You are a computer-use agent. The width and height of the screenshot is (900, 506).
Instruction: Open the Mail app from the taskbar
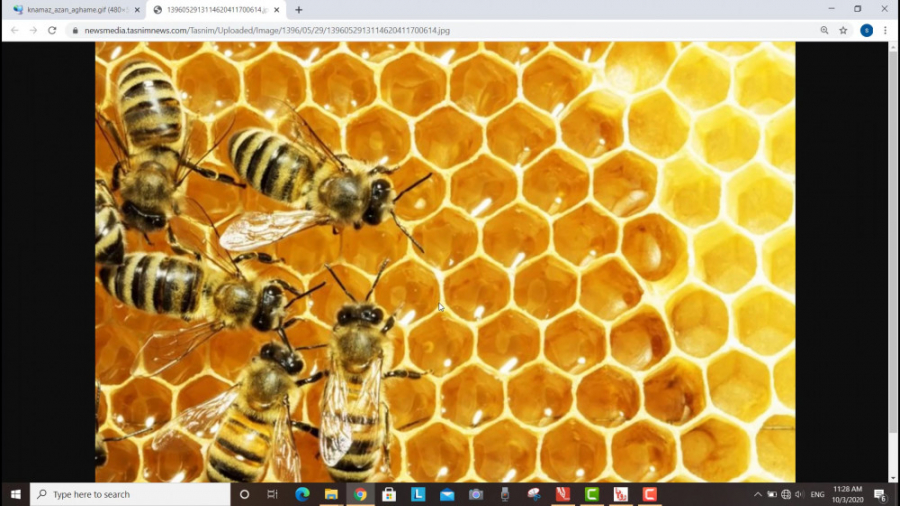click(x=447, y=494)
